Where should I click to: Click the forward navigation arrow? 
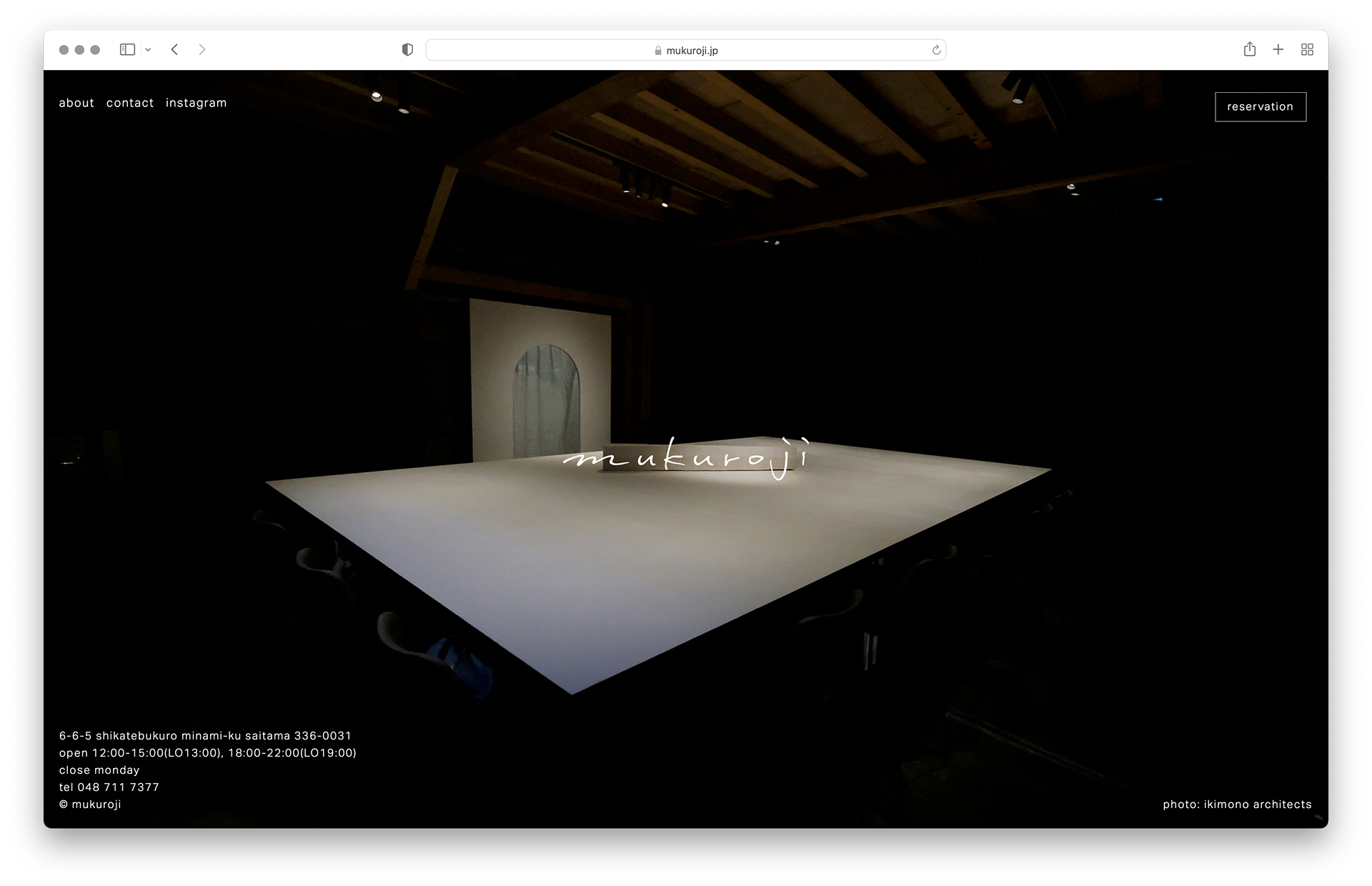click(x=202, y=50)
